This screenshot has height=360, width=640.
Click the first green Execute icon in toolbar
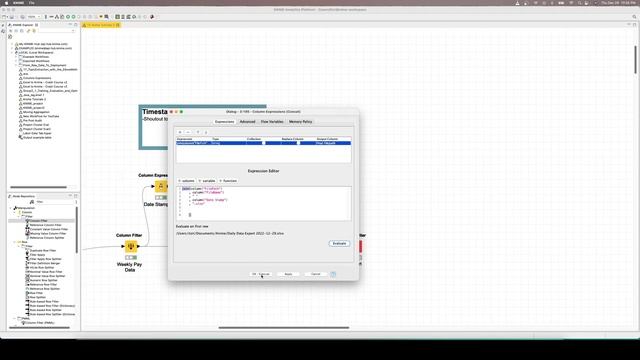tap(68, 17)
